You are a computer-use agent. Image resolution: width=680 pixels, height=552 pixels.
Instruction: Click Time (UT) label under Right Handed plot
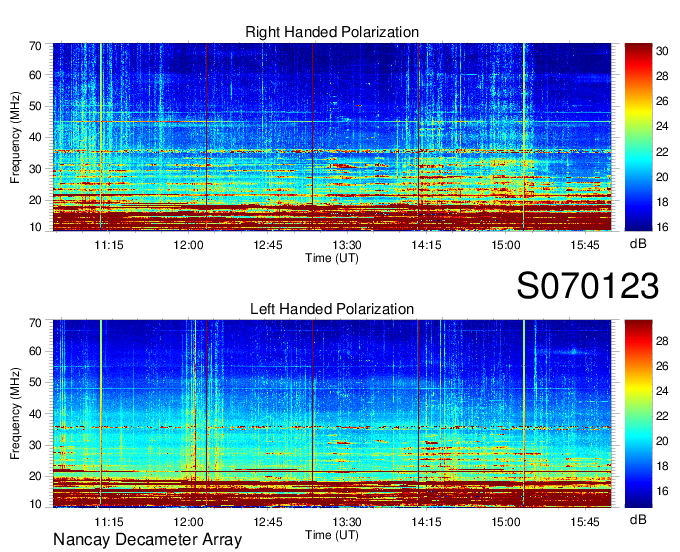click(x=332, y=258)
